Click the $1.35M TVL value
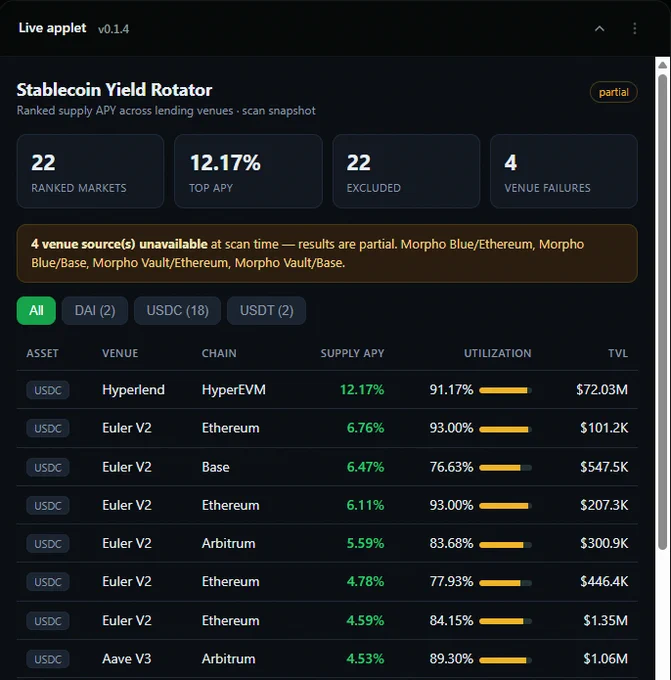The height and width of the screenshot is (680, 671). pos(606,621)
